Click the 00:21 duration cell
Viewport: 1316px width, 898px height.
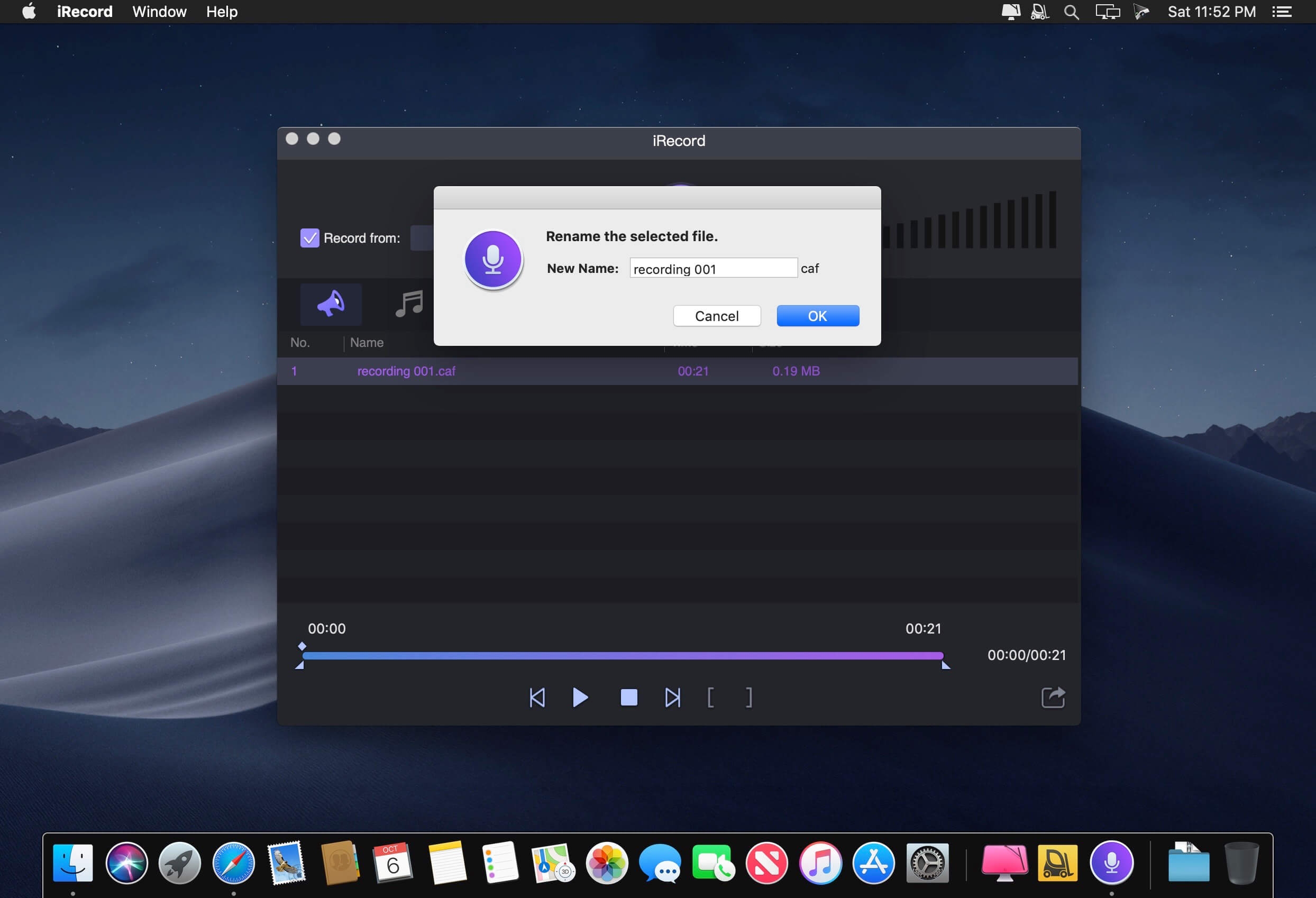[693, 371]
